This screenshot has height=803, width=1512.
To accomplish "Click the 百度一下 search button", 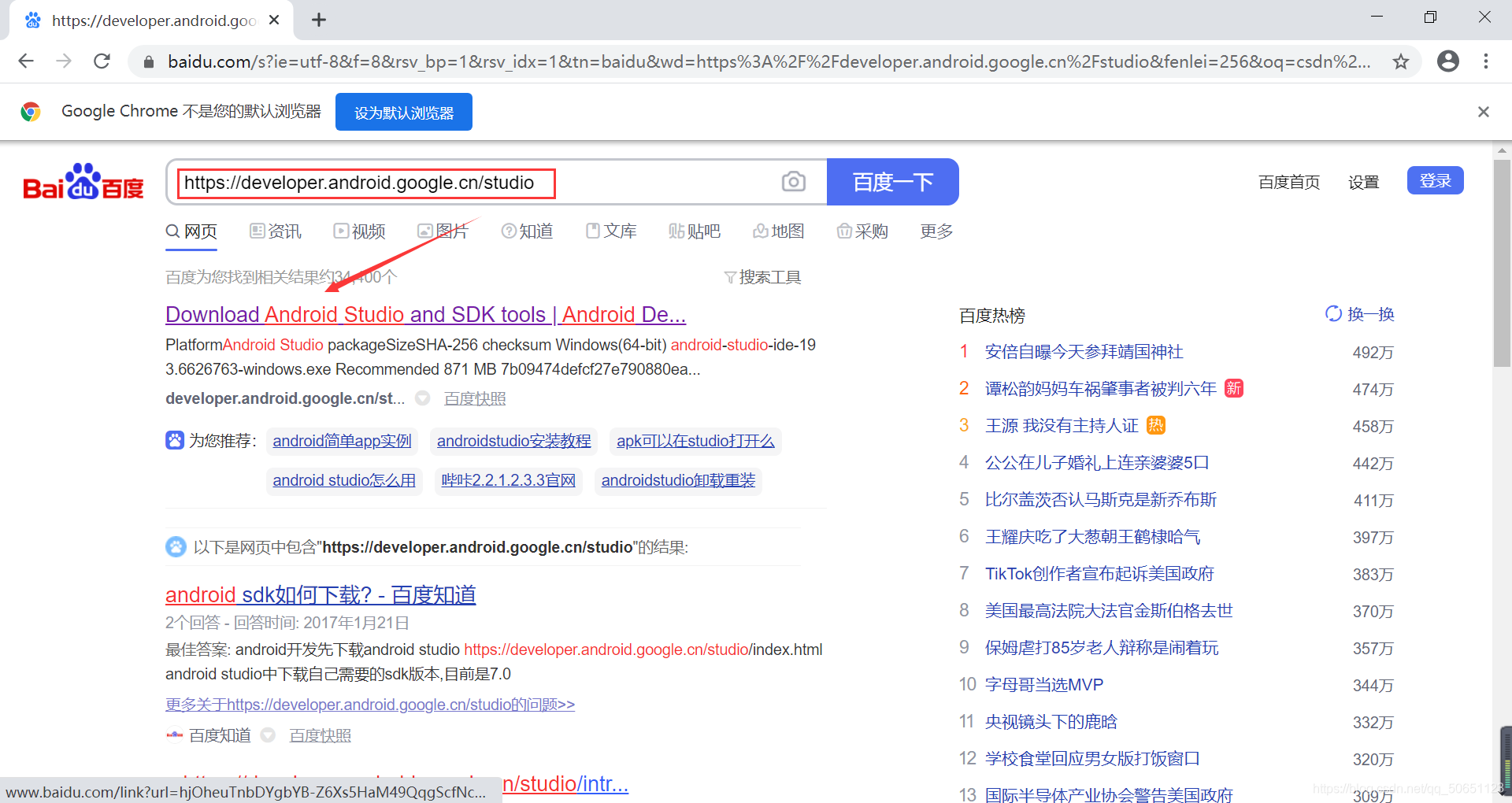I will (892, 182).
